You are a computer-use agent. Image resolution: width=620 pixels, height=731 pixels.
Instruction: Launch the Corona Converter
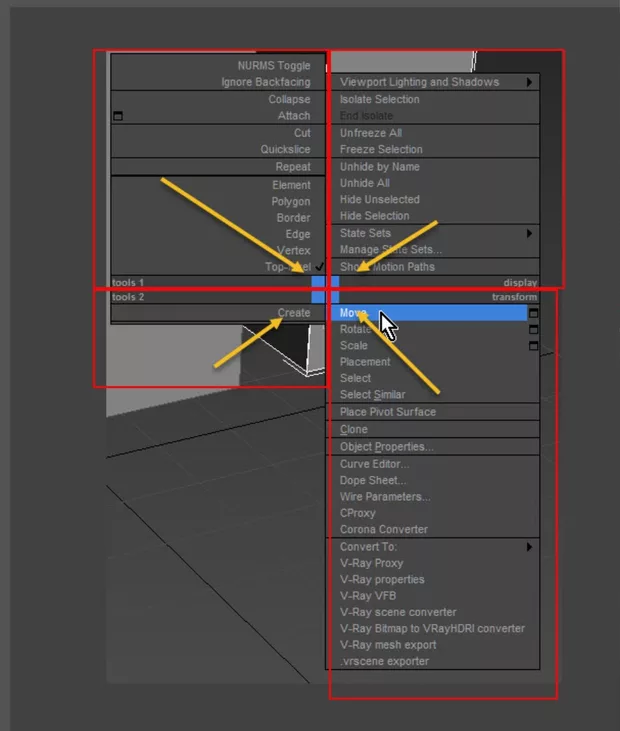(x=383, y=529)
